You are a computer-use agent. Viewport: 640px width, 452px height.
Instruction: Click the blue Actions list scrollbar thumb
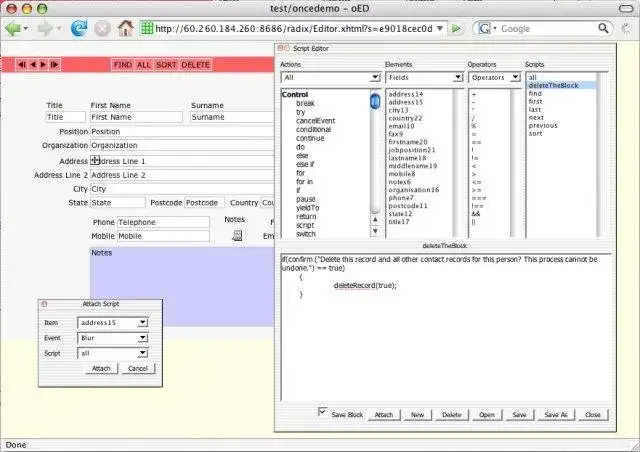375,101
